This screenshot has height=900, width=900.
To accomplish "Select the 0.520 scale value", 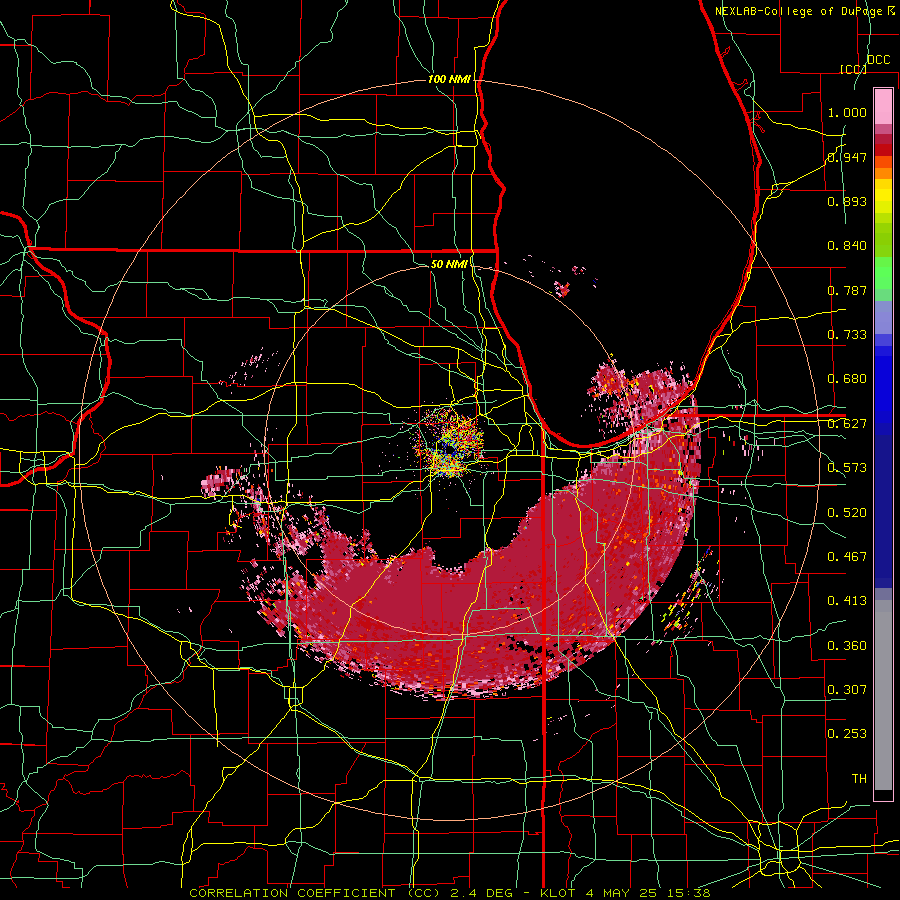I will [847, 513].
